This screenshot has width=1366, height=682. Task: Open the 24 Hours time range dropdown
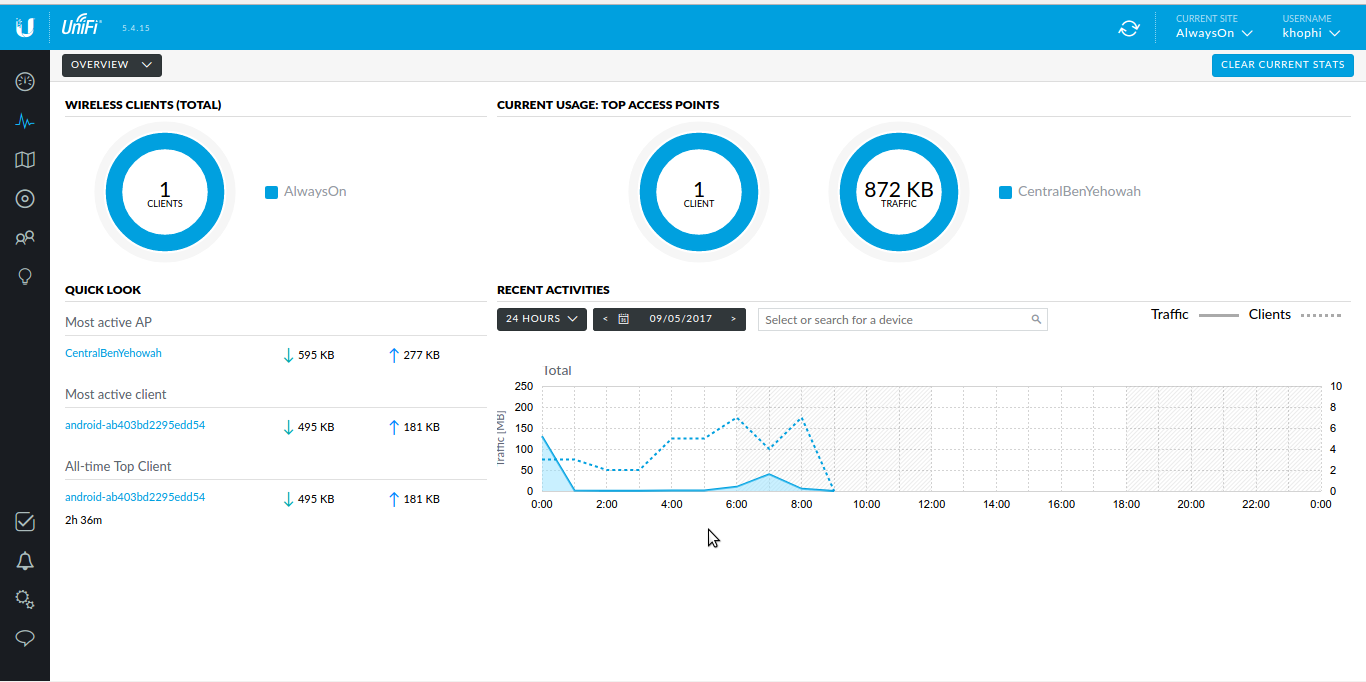tap(541, 318)
